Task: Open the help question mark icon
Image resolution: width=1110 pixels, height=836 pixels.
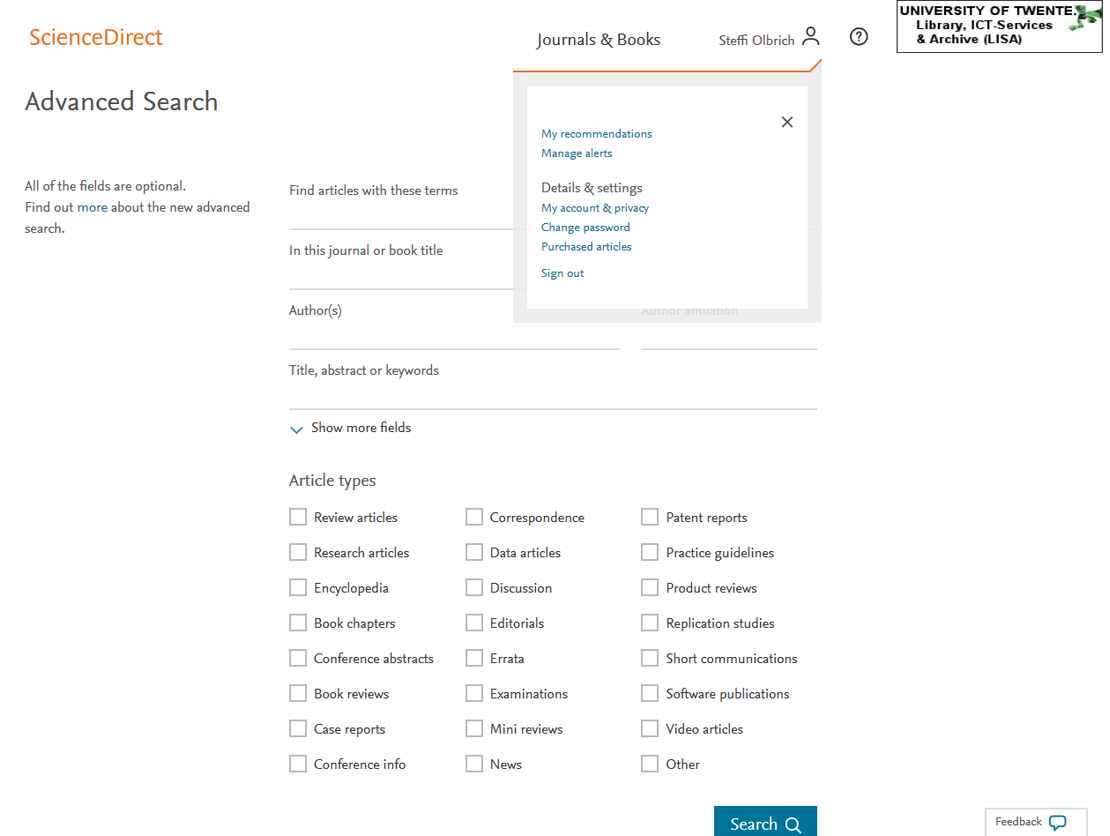Action: click(859, 37)
